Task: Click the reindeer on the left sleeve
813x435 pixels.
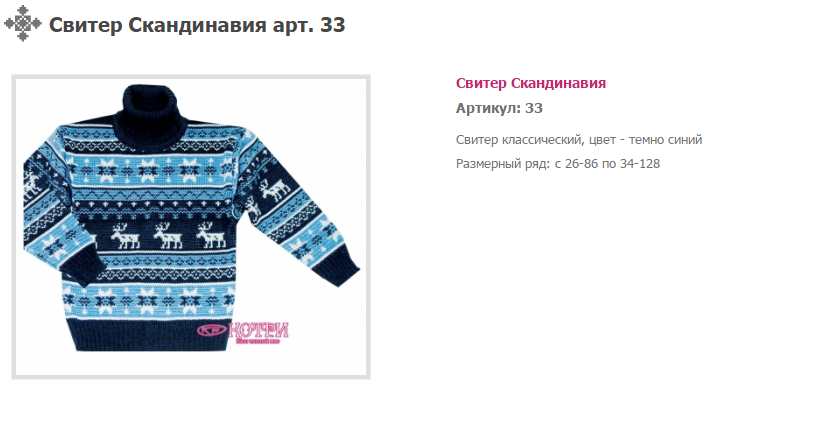Action: [33, 184]
